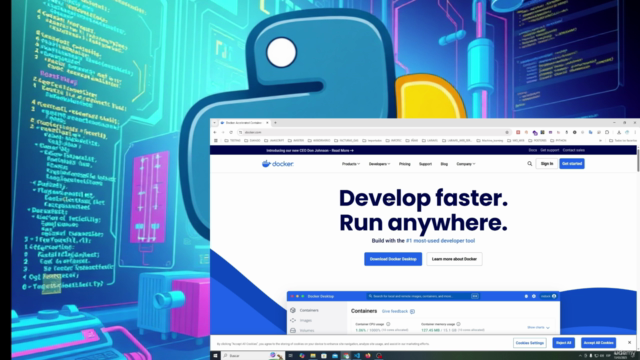Click the Docker whale logo
640x360 pixels.
(x=278, y=164)
